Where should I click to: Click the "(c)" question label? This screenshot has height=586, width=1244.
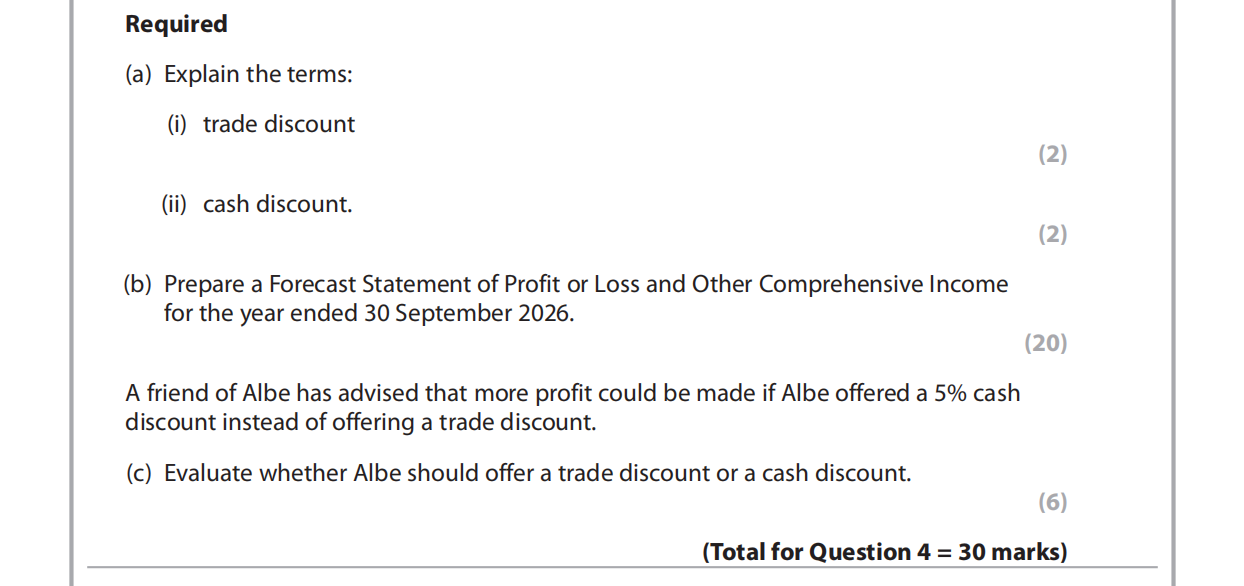[138, 473]
